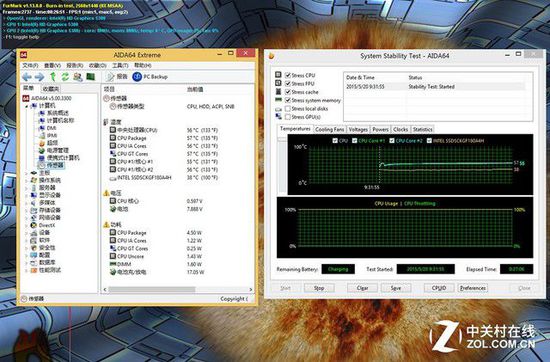Viewport: 550px width, 362px height.
Task: Click the green Up arrow icon
Action: pos(53,76)
